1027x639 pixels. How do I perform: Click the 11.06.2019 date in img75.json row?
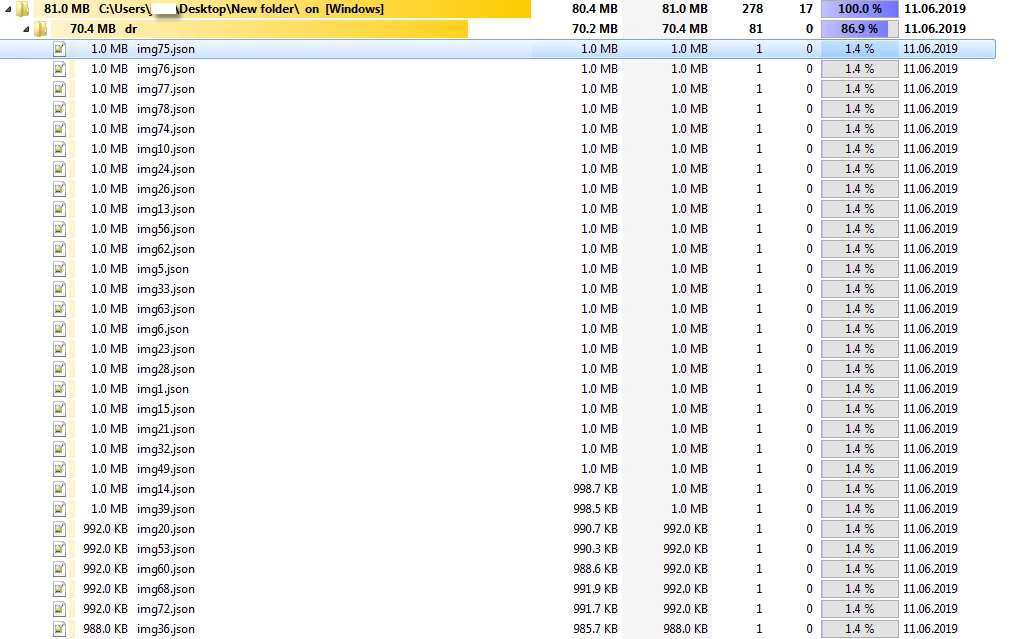[x=930, y=49]
